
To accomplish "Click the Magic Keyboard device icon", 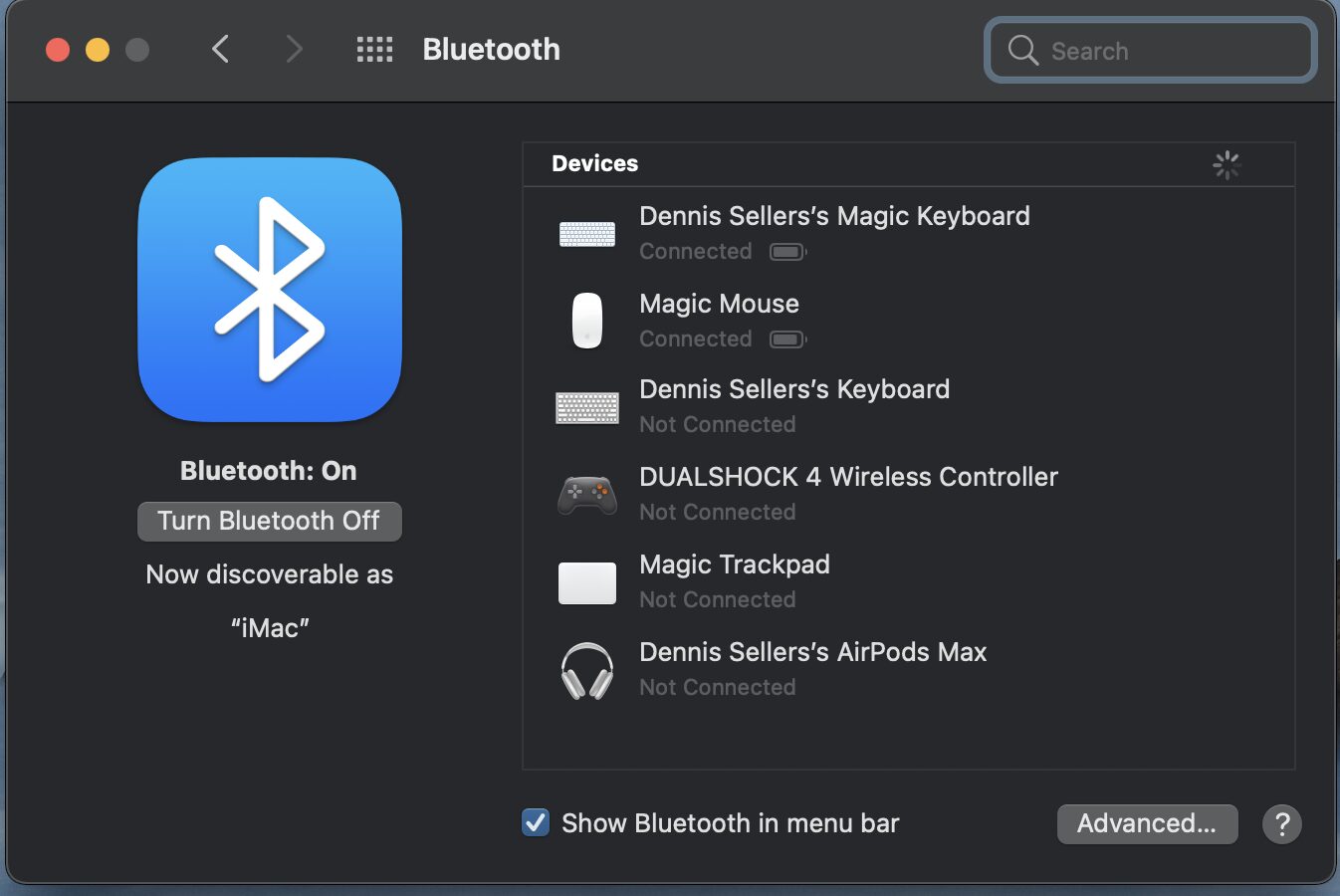I will coord(586,234).
